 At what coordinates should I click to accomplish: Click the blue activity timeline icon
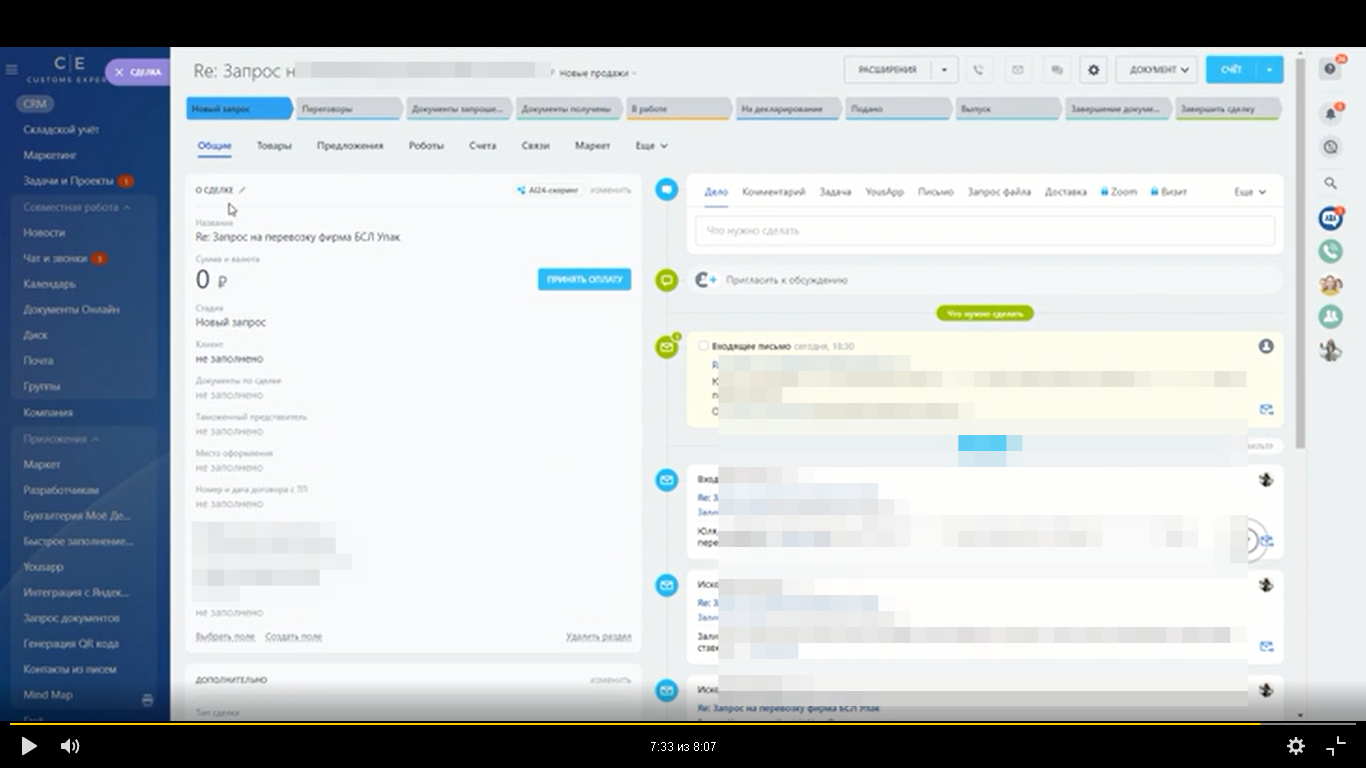(x=667, y=190)
